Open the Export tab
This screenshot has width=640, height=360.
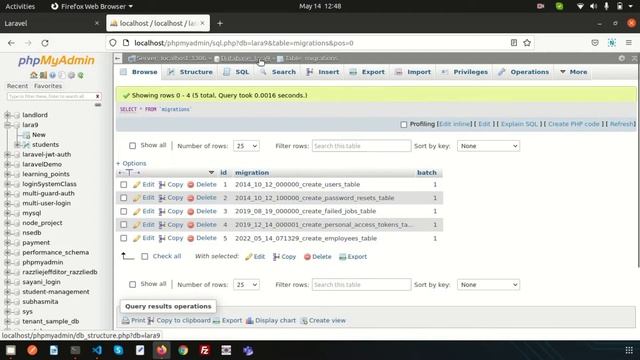(x=367, y=72)
